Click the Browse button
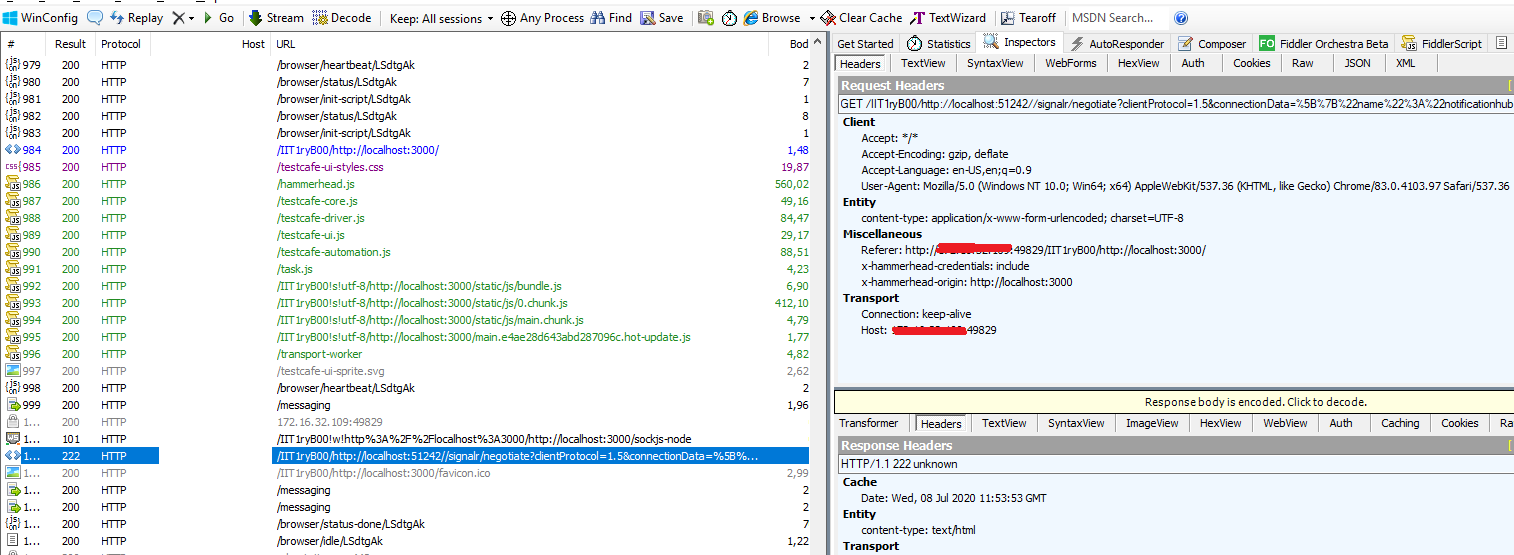Image resolution: width=1514 pixels, height=555 pixels. pos(772,18)
